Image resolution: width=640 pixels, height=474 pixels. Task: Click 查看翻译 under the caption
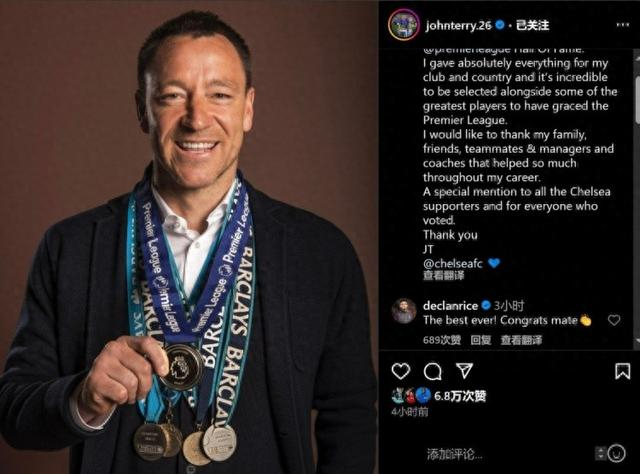click(443, 276)
